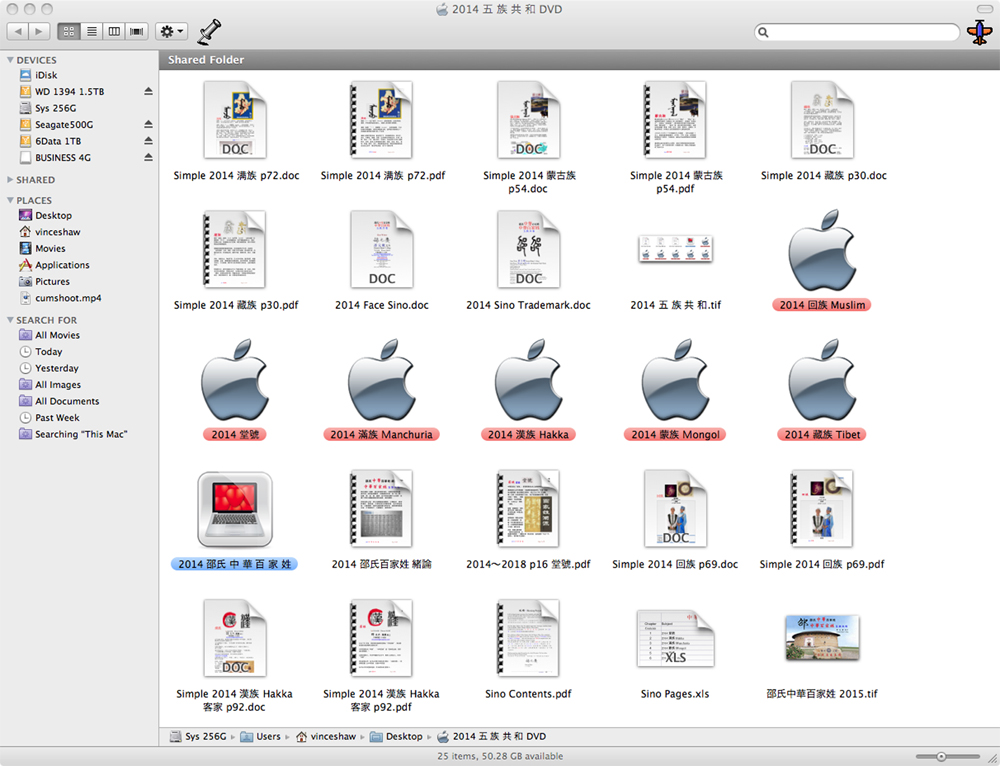Click the back navigation arrow

coord(18,32)
